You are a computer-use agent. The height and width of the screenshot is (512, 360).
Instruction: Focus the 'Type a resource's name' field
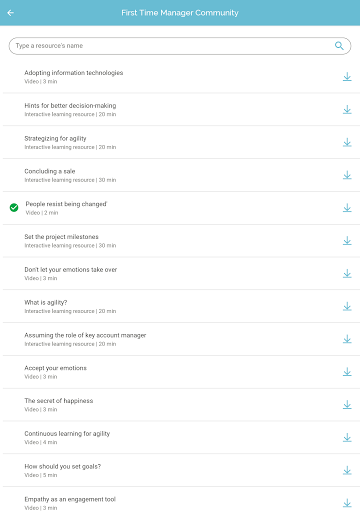pyautogui.click(x=180, y=46)
